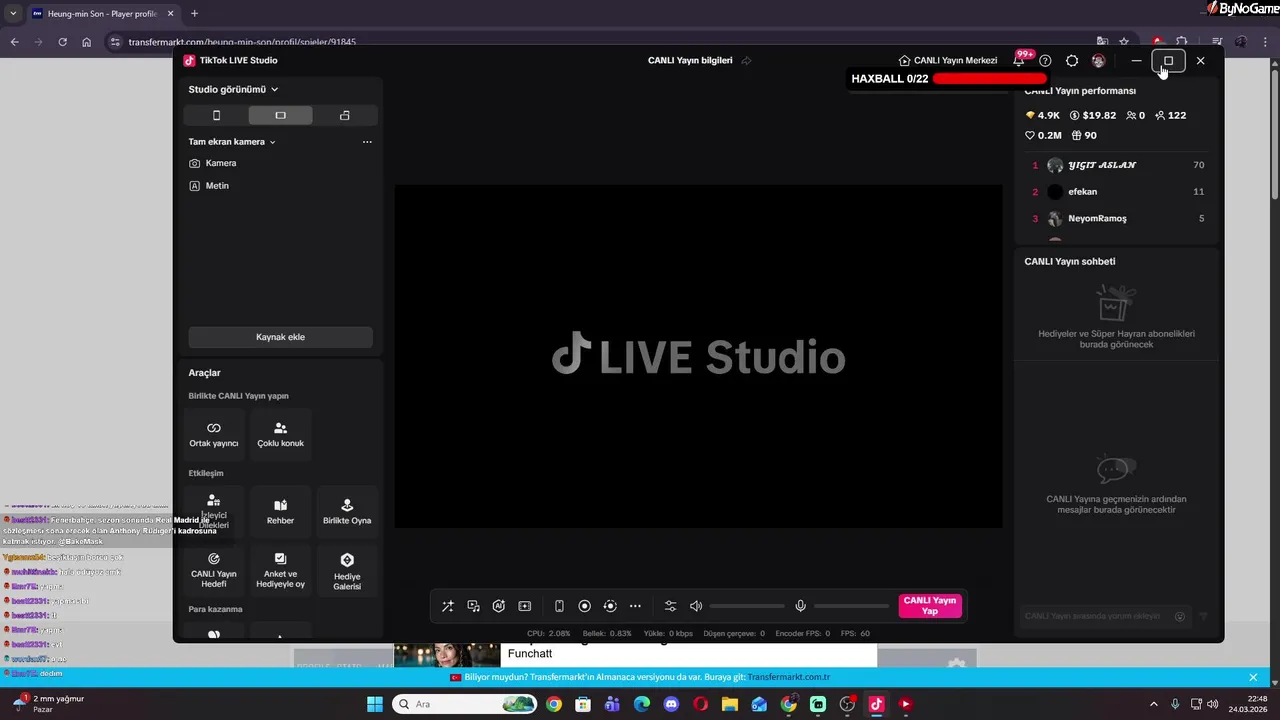
Task: Click the phone preview icon in bottom toolbar
Action: (559, 606)
